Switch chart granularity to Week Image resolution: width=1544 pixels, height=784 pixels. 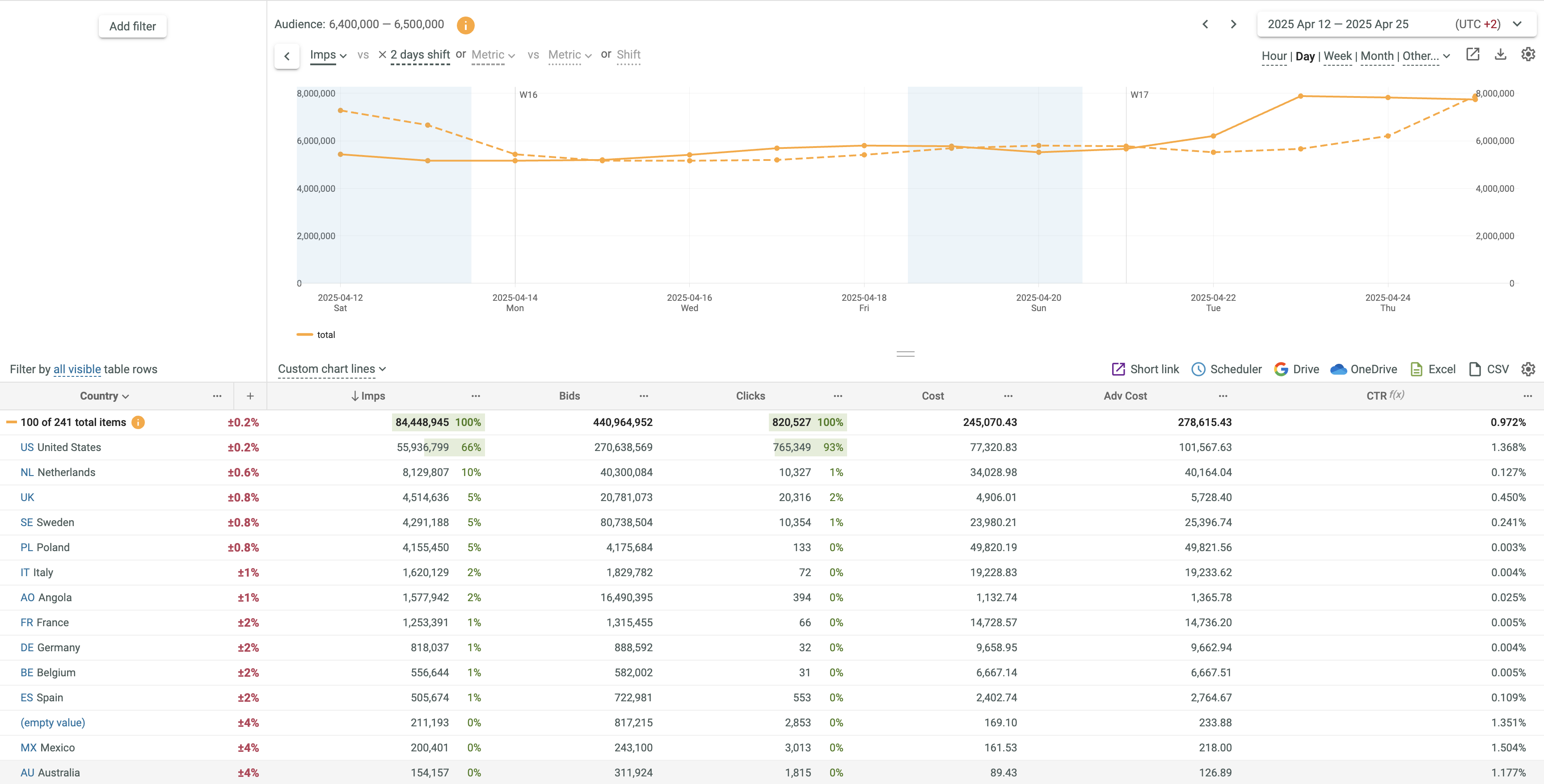point(1337,56)
